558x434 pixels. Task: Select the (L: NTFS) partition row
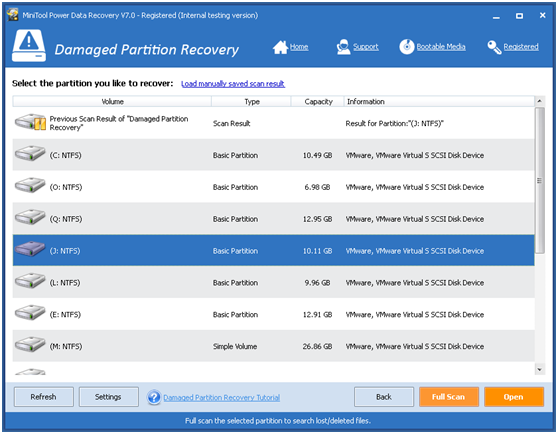273,282
